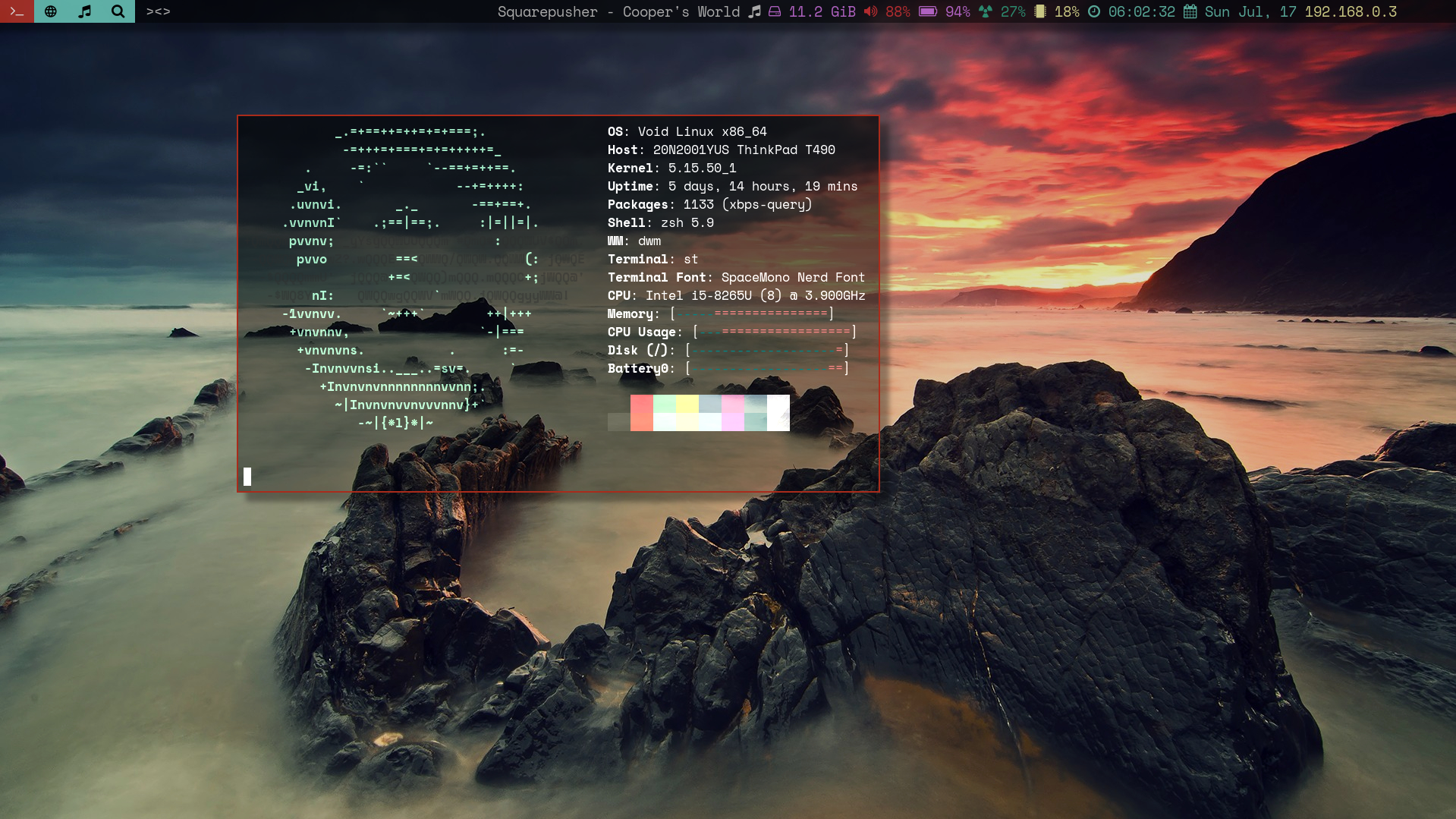Click the mint green top-row color block

(665, 404)
